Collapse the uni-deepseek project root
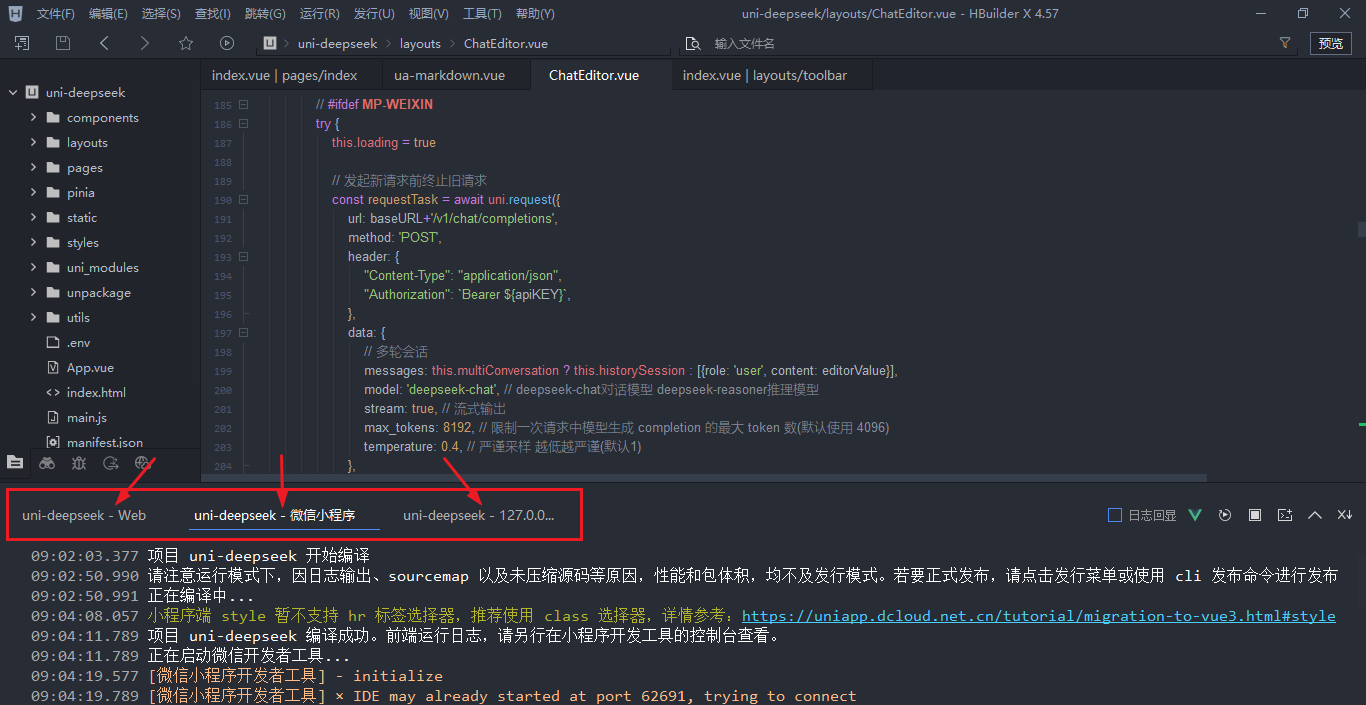Viewport: 1366px width, 705px height. coord(13,92)
